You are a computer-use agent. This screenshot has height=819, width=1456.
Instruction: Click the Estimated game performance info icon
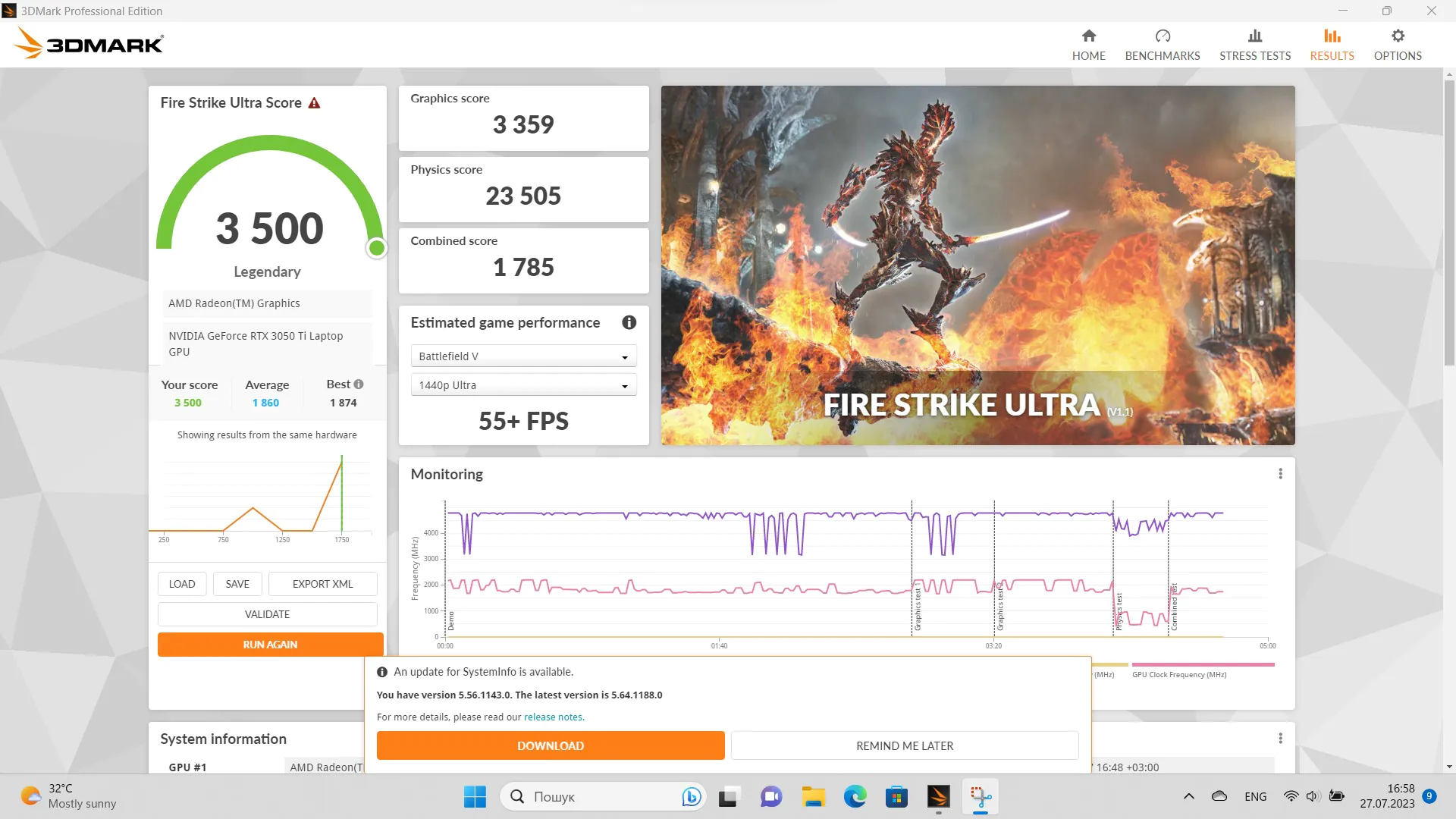tap(629, 322)
